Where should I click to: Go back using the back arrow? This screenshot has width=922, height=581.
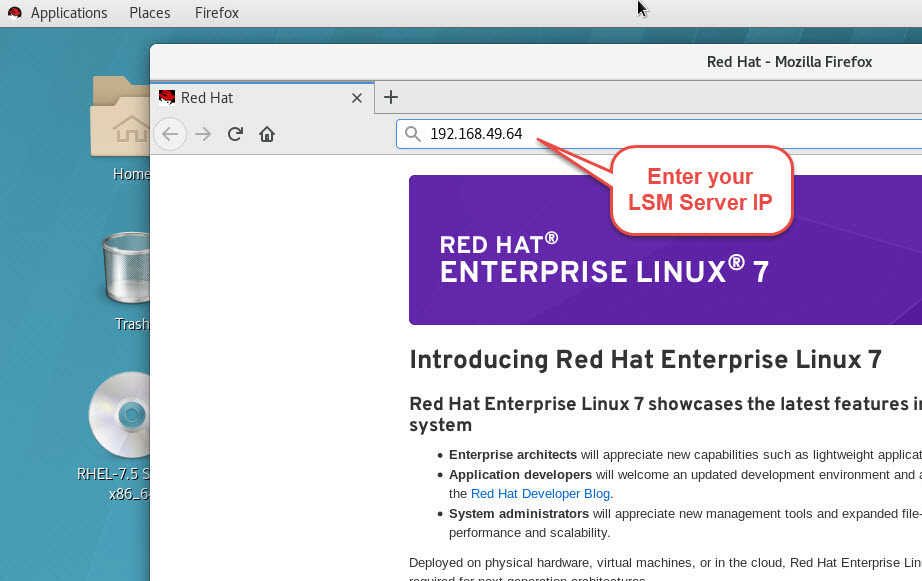[x=170, y=134]
